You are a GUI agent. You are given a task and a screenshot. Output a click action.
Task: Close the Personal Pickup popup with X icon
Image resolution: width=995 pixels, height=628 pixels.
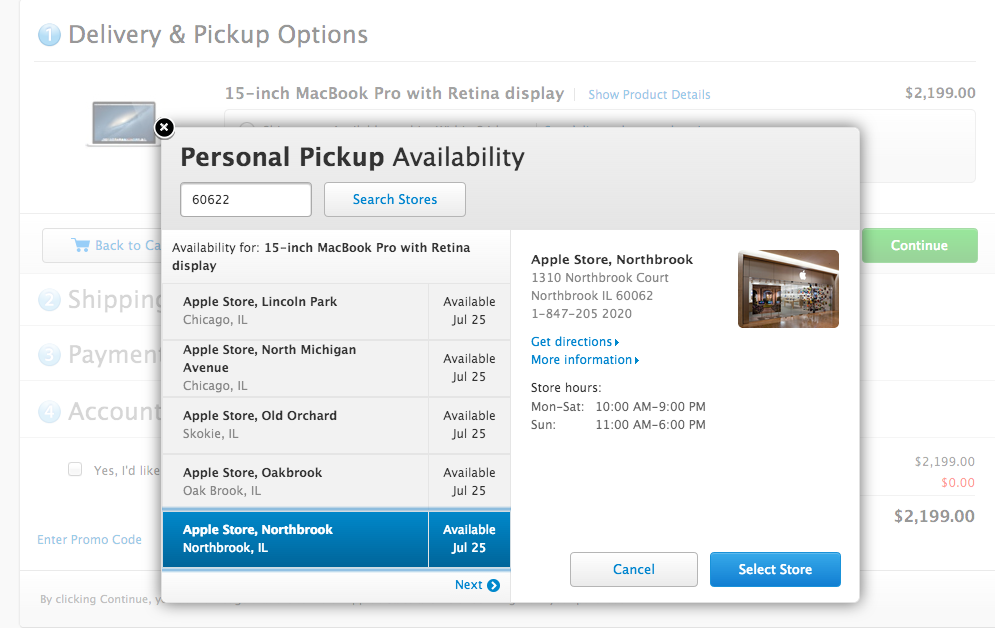[165, 128]
